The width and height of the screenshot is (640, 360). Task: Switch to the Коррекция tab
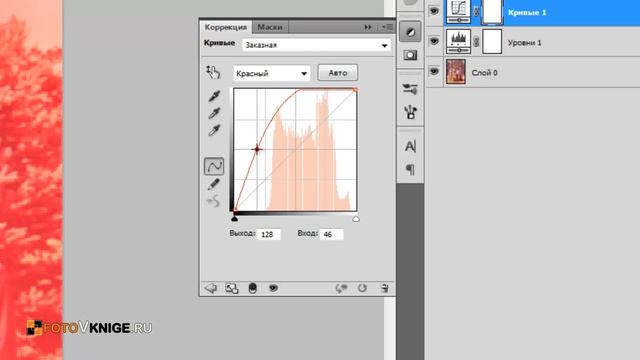(226, 27)
